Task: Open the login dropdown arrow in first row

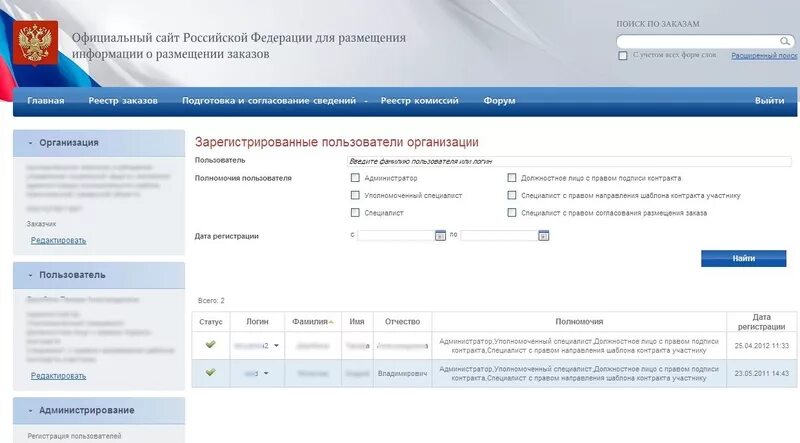Action: (277, 346)
